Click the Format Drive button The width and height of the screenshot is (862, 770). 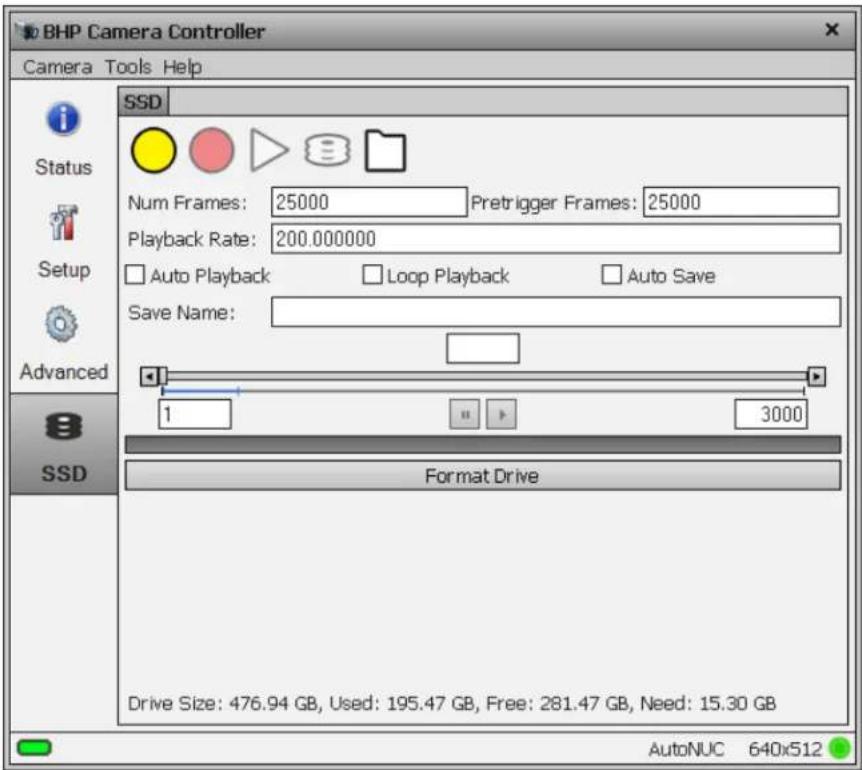click(483, 475)
